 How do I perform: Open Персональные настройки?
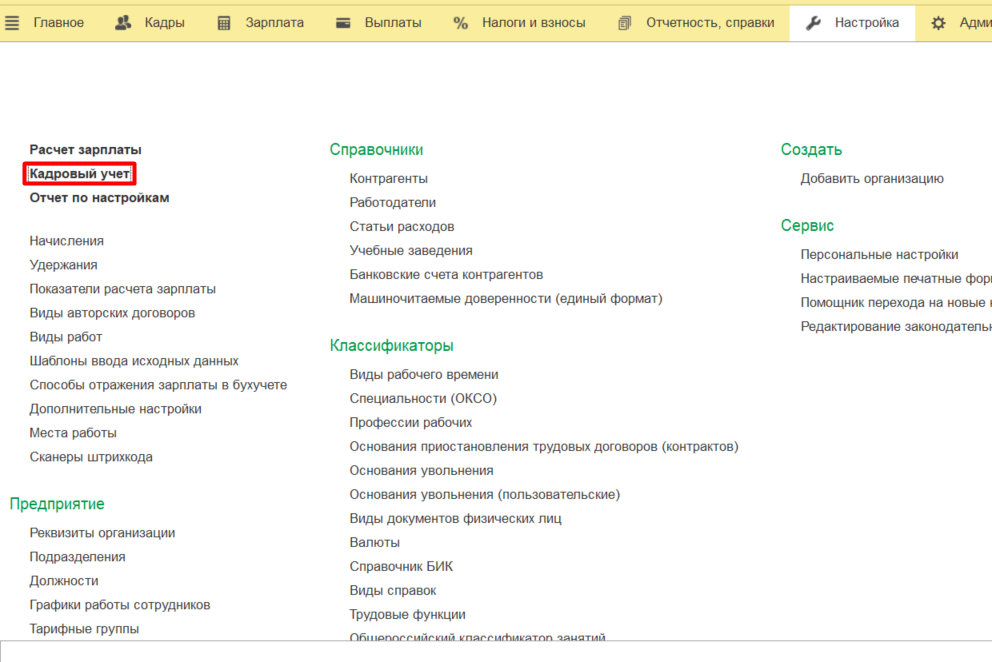click(x=879, y=255)
